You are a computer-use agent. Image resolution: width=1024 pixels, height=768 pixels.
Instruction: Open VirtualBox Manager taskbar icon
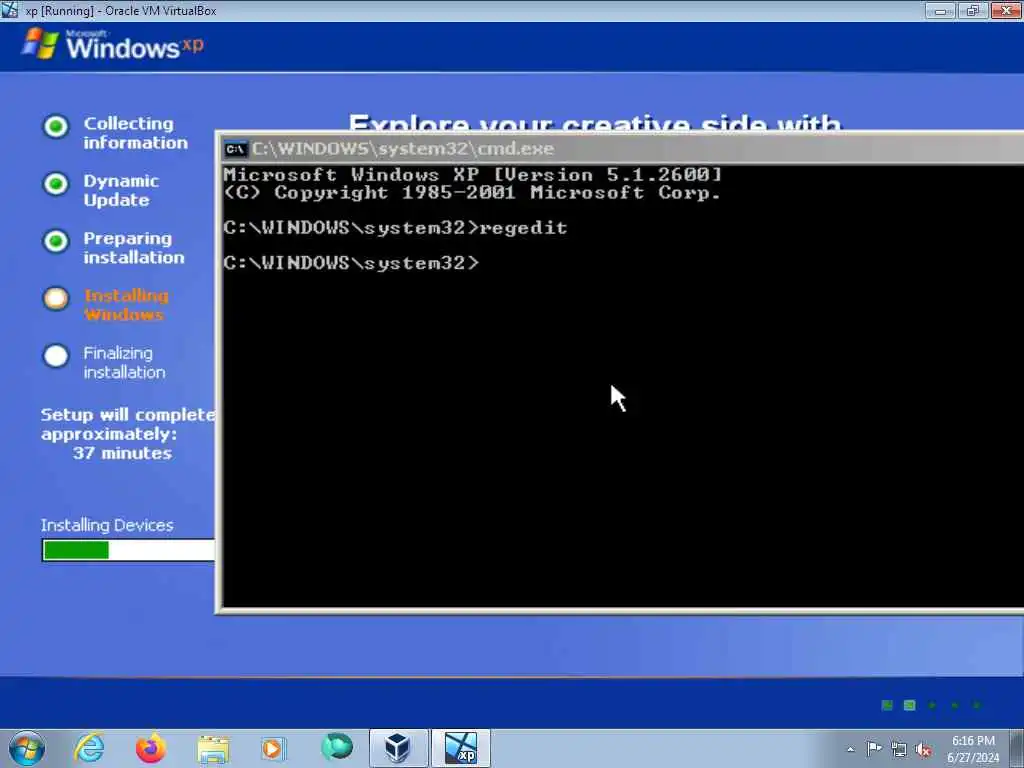click(x=398, y=748)
